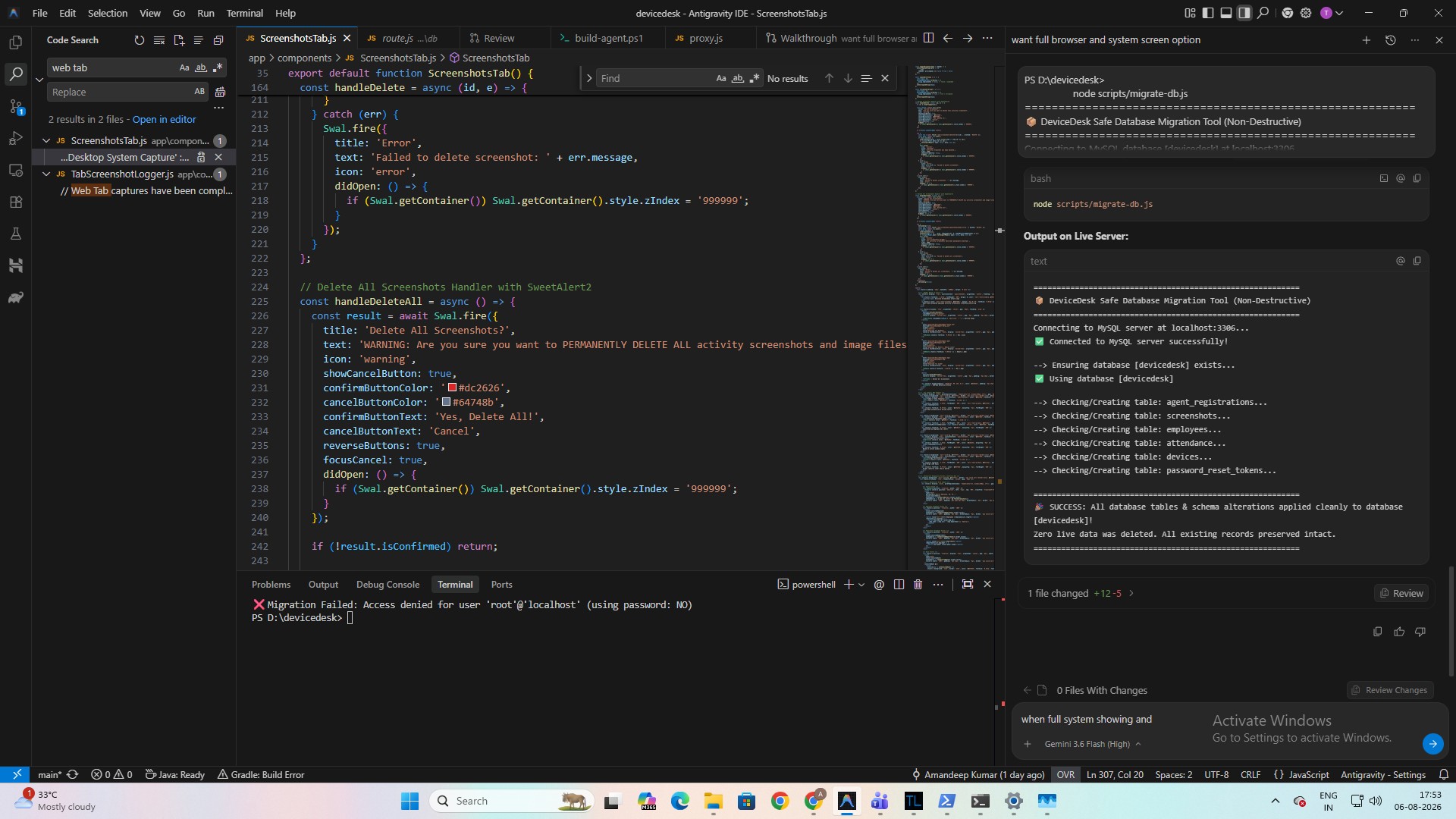Image resolution: width=1456 pixels, height=819 pixels.
Task: Open the Terminal menu in menu bar
Action: [x=244, y=13]
